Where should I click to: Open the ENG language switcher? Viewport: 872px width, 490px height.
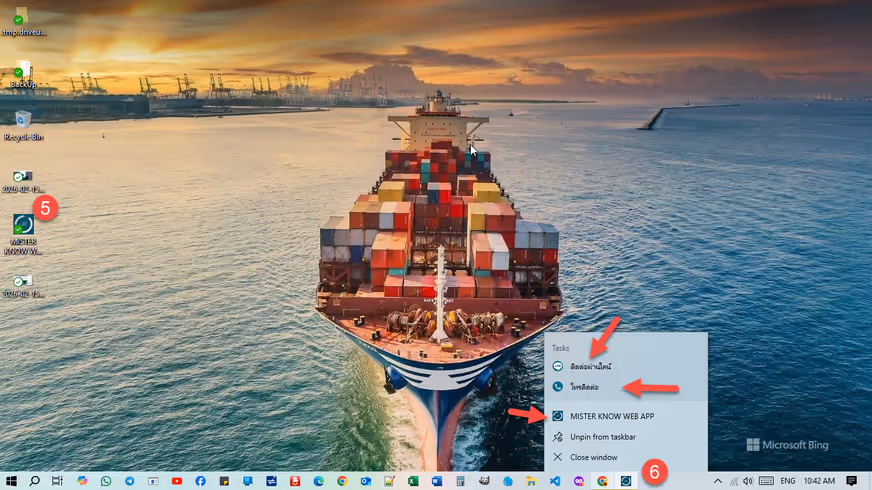coord(788,481)
